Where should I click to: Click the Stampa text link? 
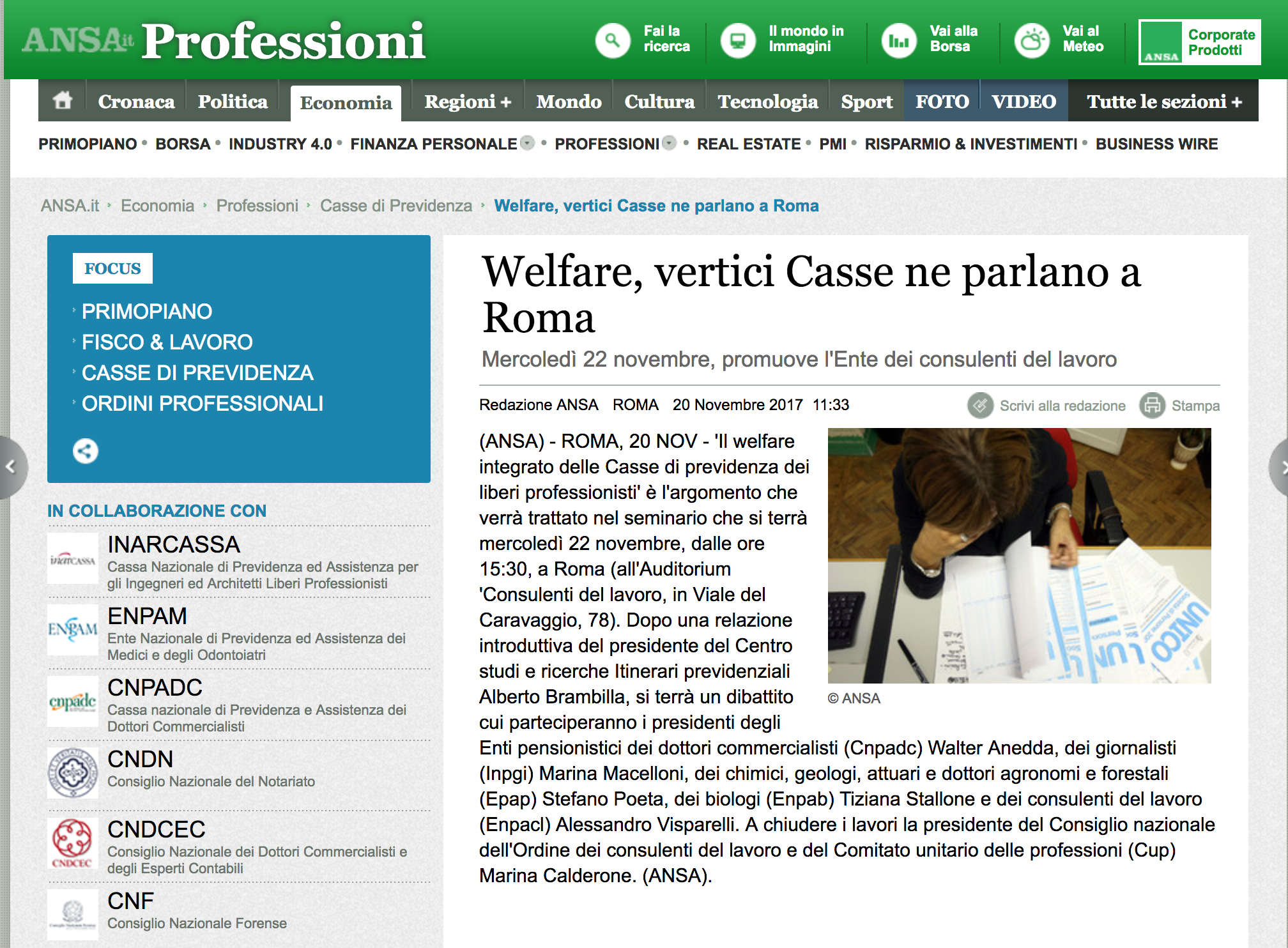(x=1195, y=406)
